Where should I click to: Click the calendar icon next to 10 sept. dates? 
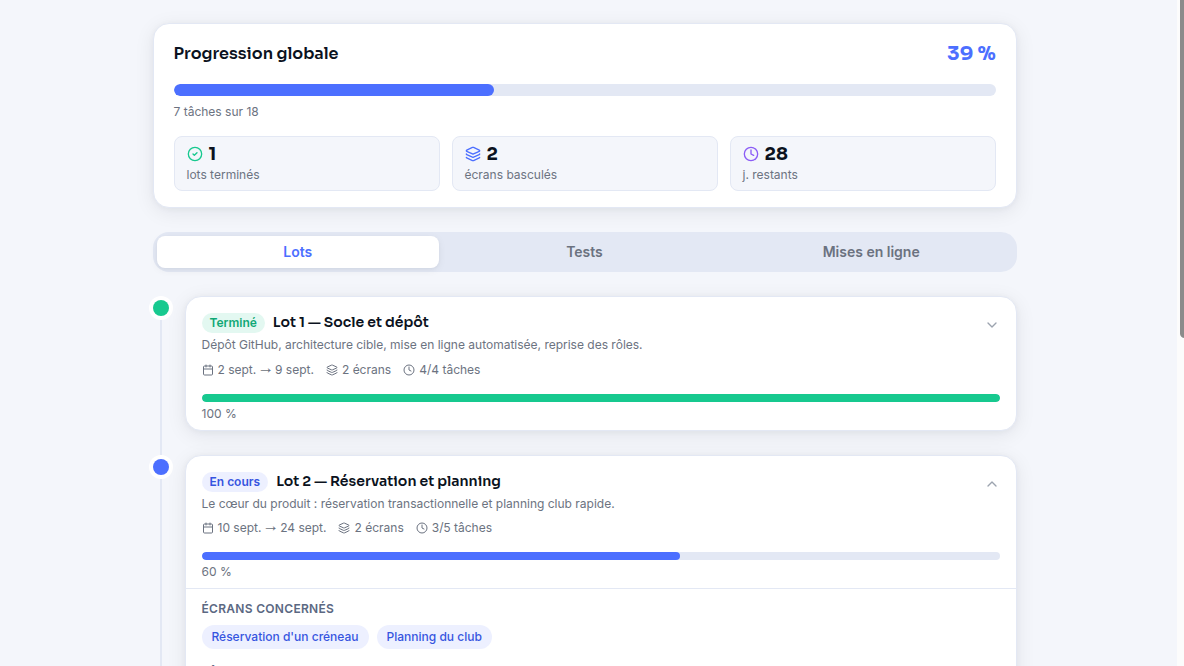tap(208, 528)
